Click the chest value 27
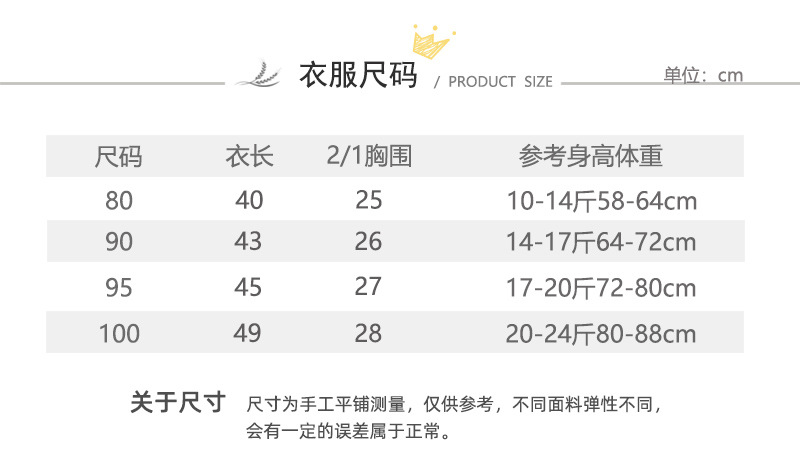Viewport: 800px width, 464px height. pyautogui.click(x=369, y=287)
